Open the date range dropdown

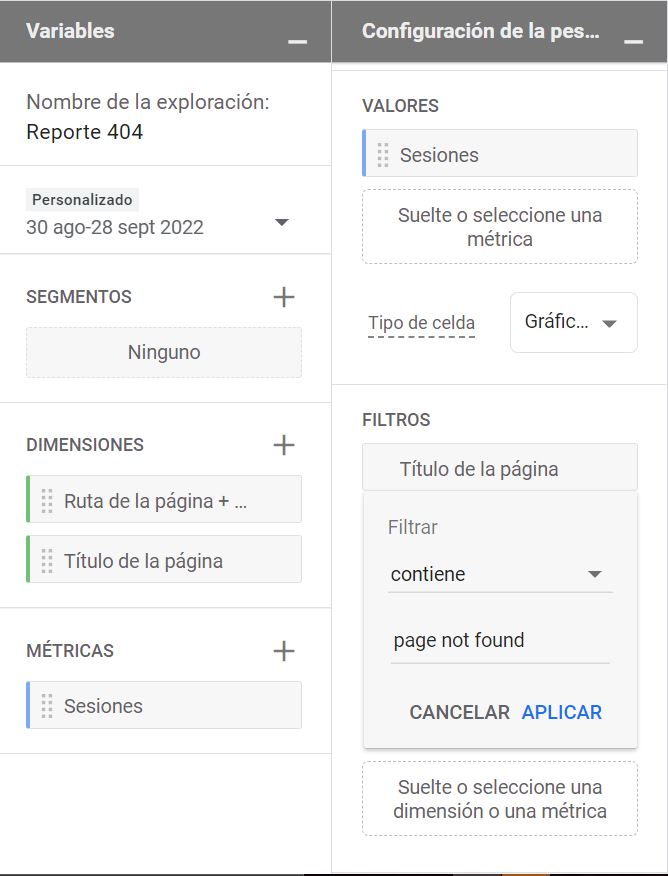281,222
